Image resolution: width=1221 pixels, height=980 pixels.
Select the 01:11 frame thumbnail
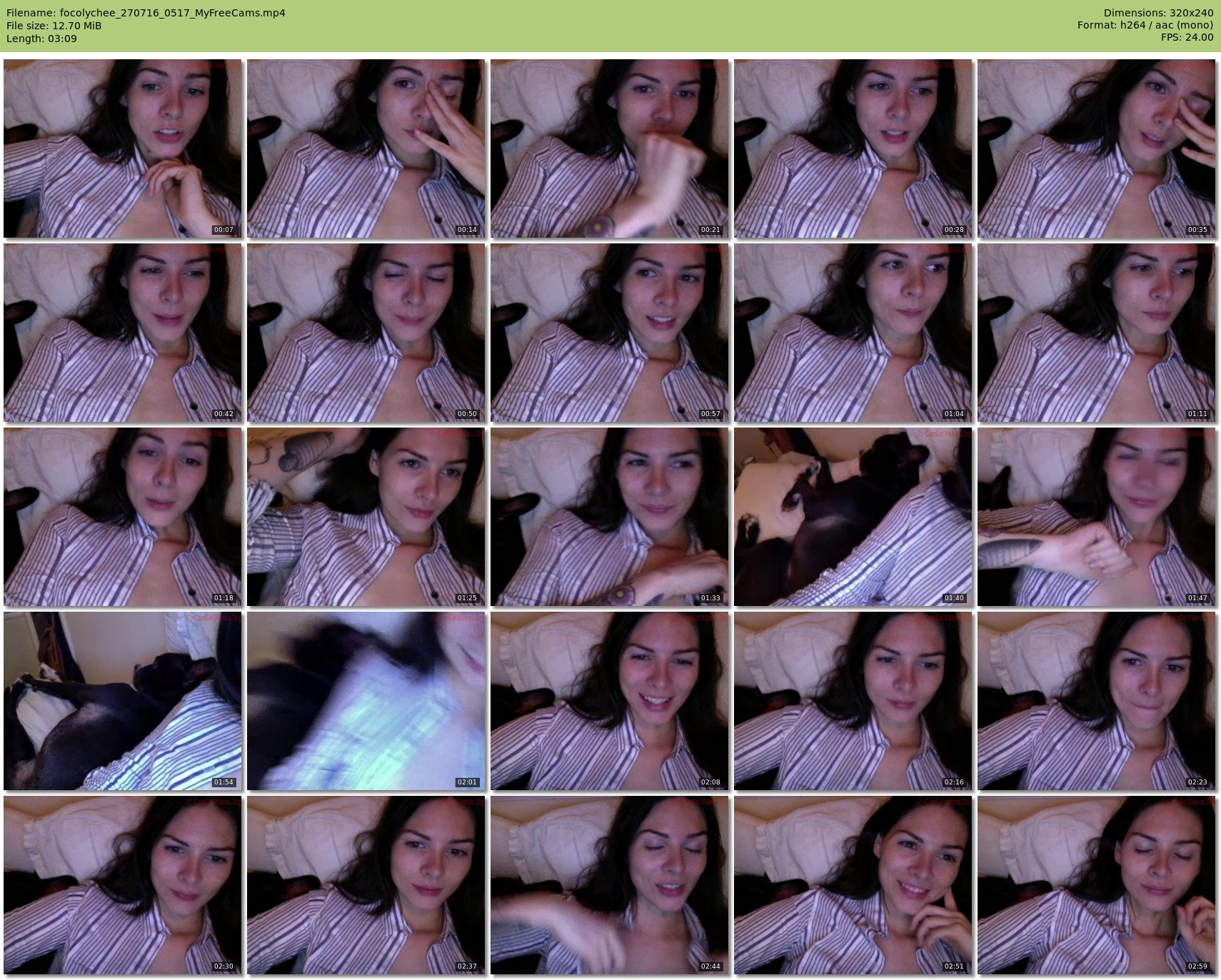click(x=1097, y=333)
